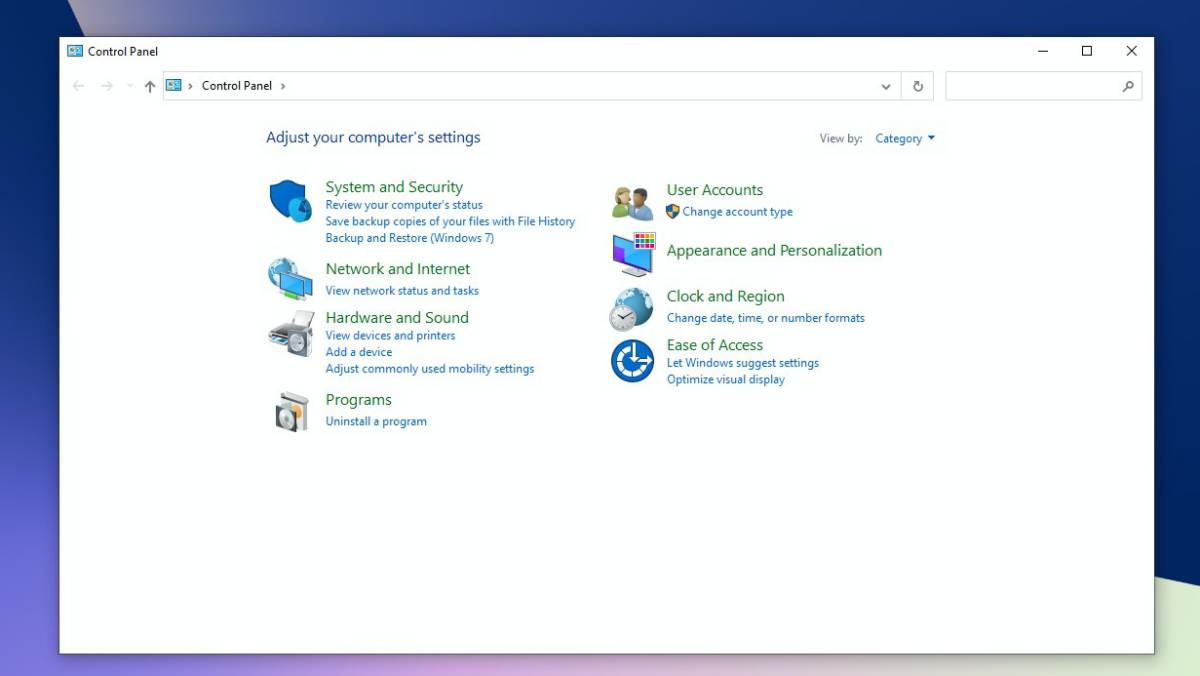Click the Add a device link
Screen dimensions: 1200x676
click(x=359, y=352)
